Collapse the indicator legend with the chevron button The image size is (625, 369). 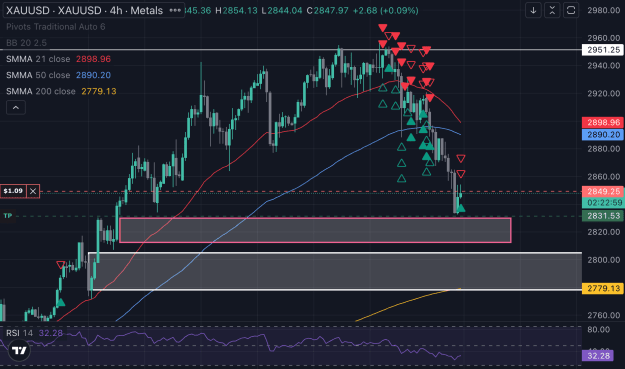[x=16, y=108]
